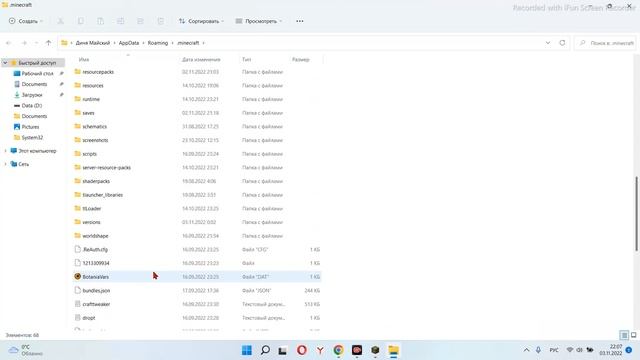Sort by Дата изменения column header
Image resolution: width=640 pixels, height=360 pixels.
click(x=201, y=60)
